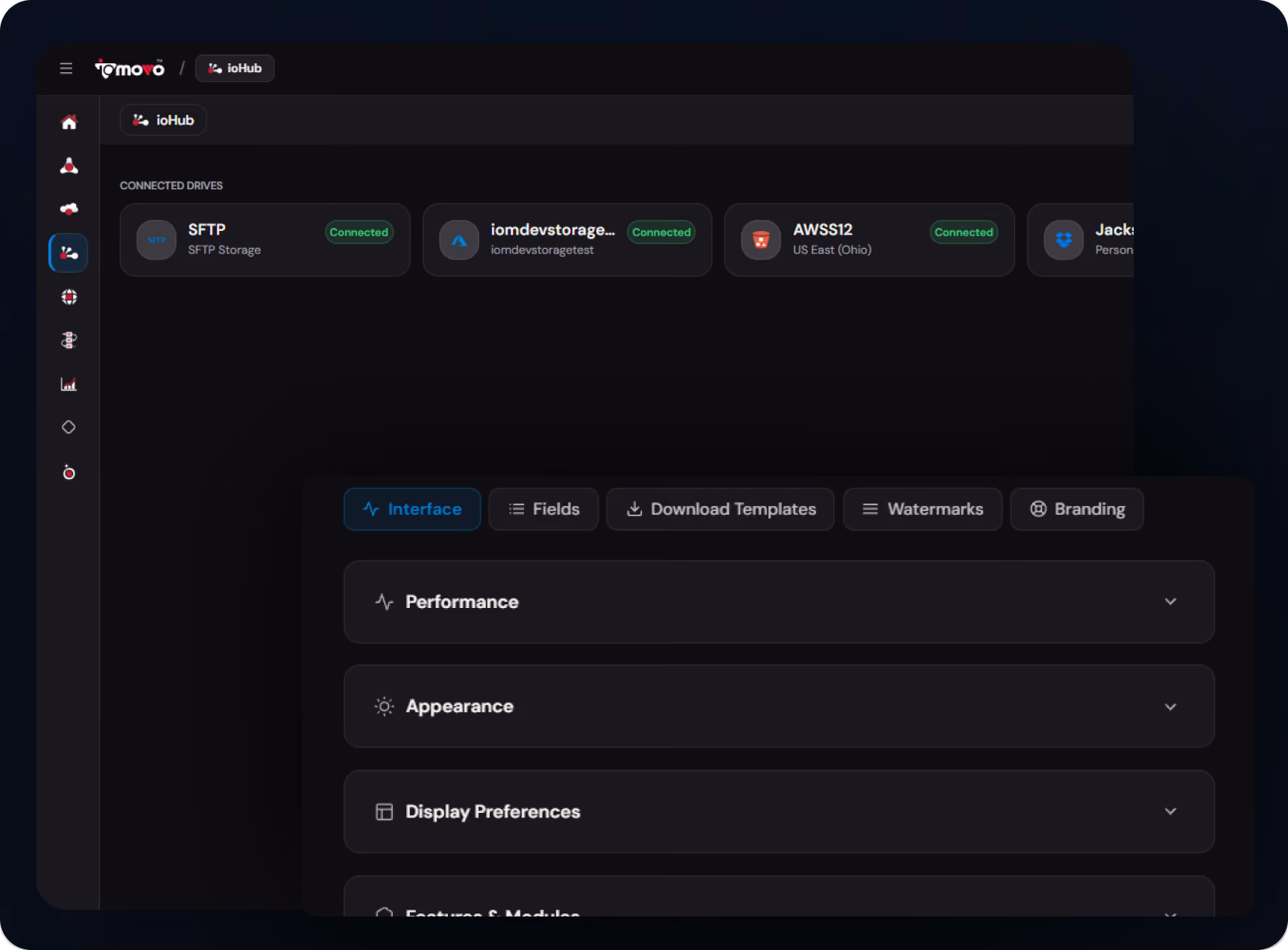Click the Display Preferences section title
This screenshot has width=1288, height=950.
pos(493,812)
